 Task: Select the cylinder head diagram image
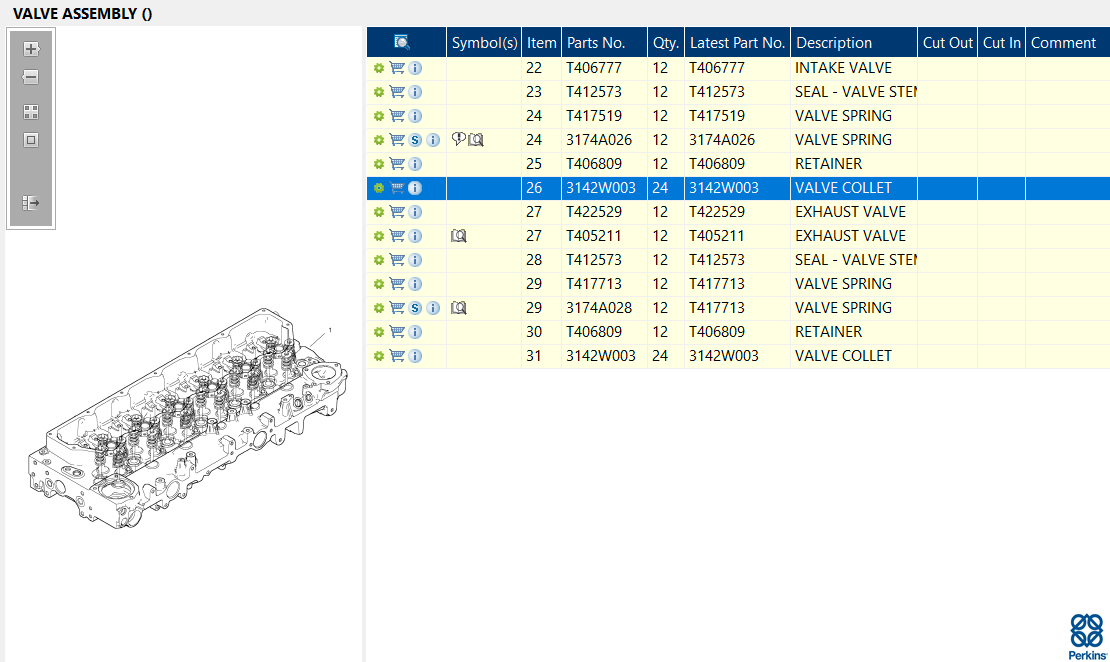pos(187,420)
